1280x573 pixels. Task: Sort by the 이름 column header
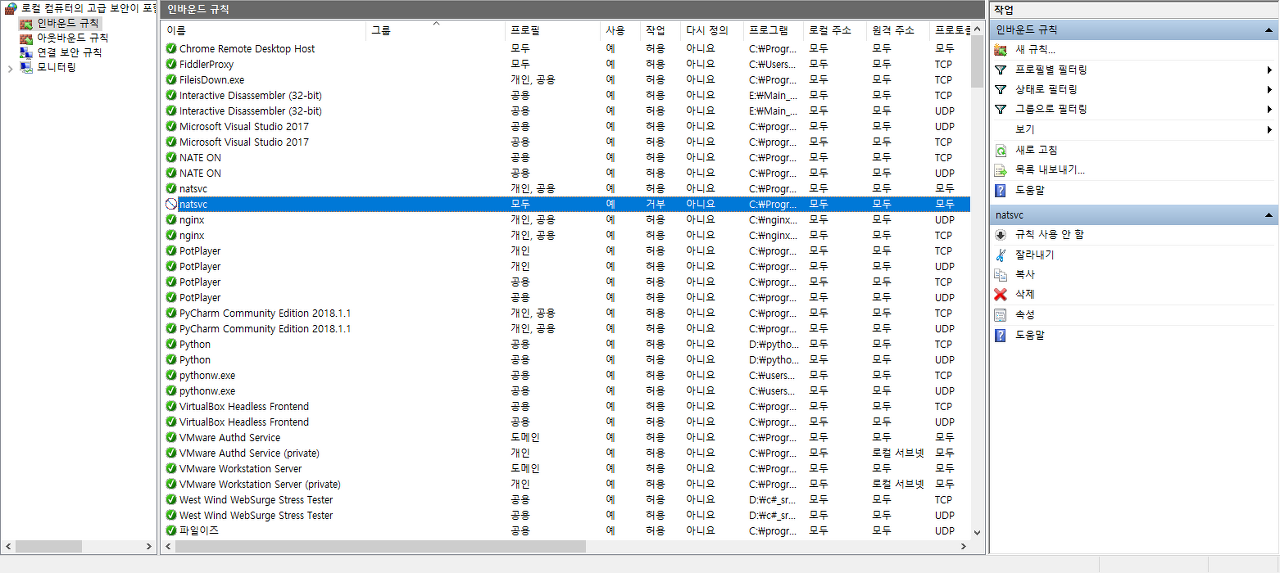(265, 31)
